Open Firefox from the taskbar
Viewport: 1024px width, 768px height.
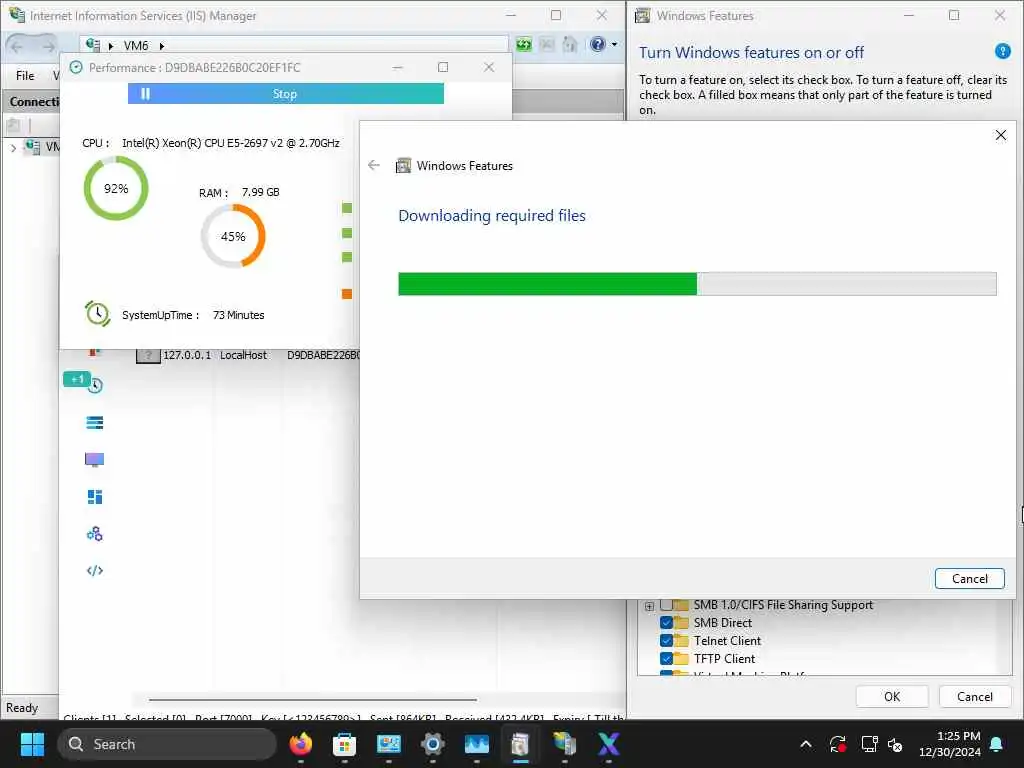[x=300, y=744]
